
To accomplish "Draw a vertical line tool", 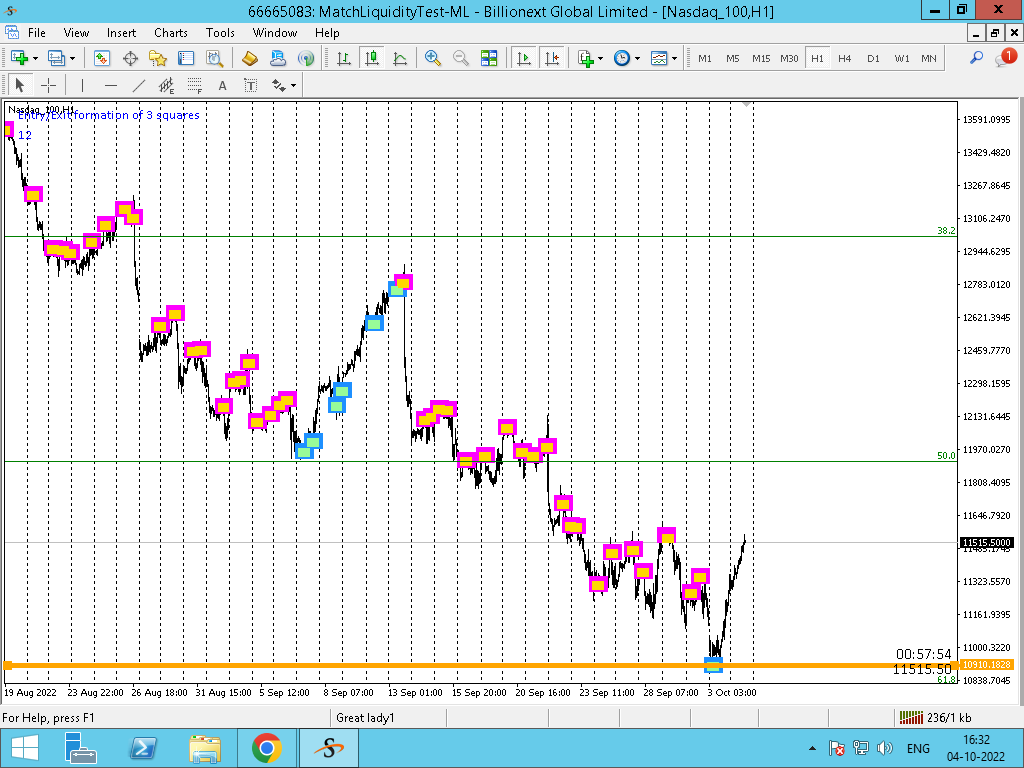I will coord(82,85).
